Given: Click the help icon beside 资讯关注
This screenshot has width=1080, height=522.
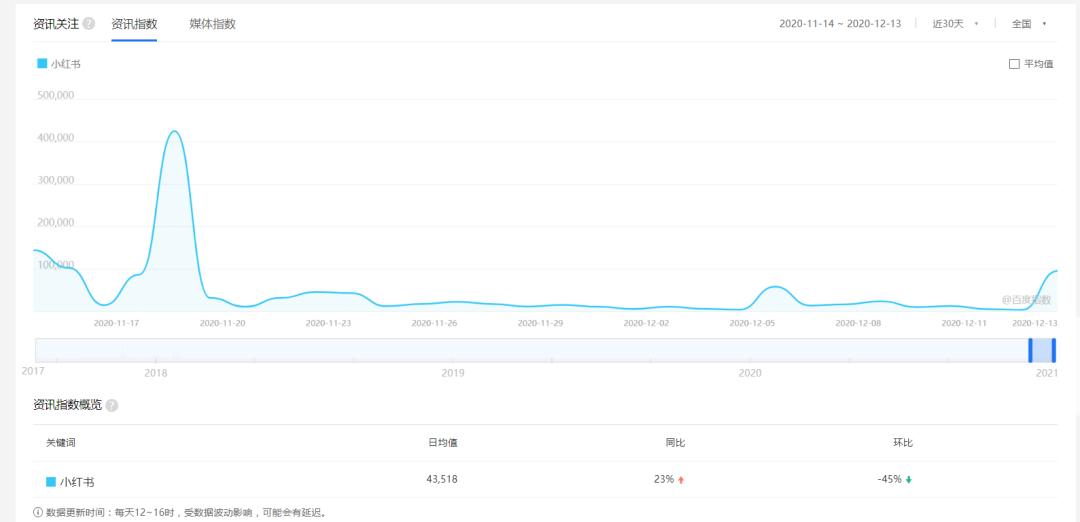Looking at the screenshot, I should tap(89, 23).
